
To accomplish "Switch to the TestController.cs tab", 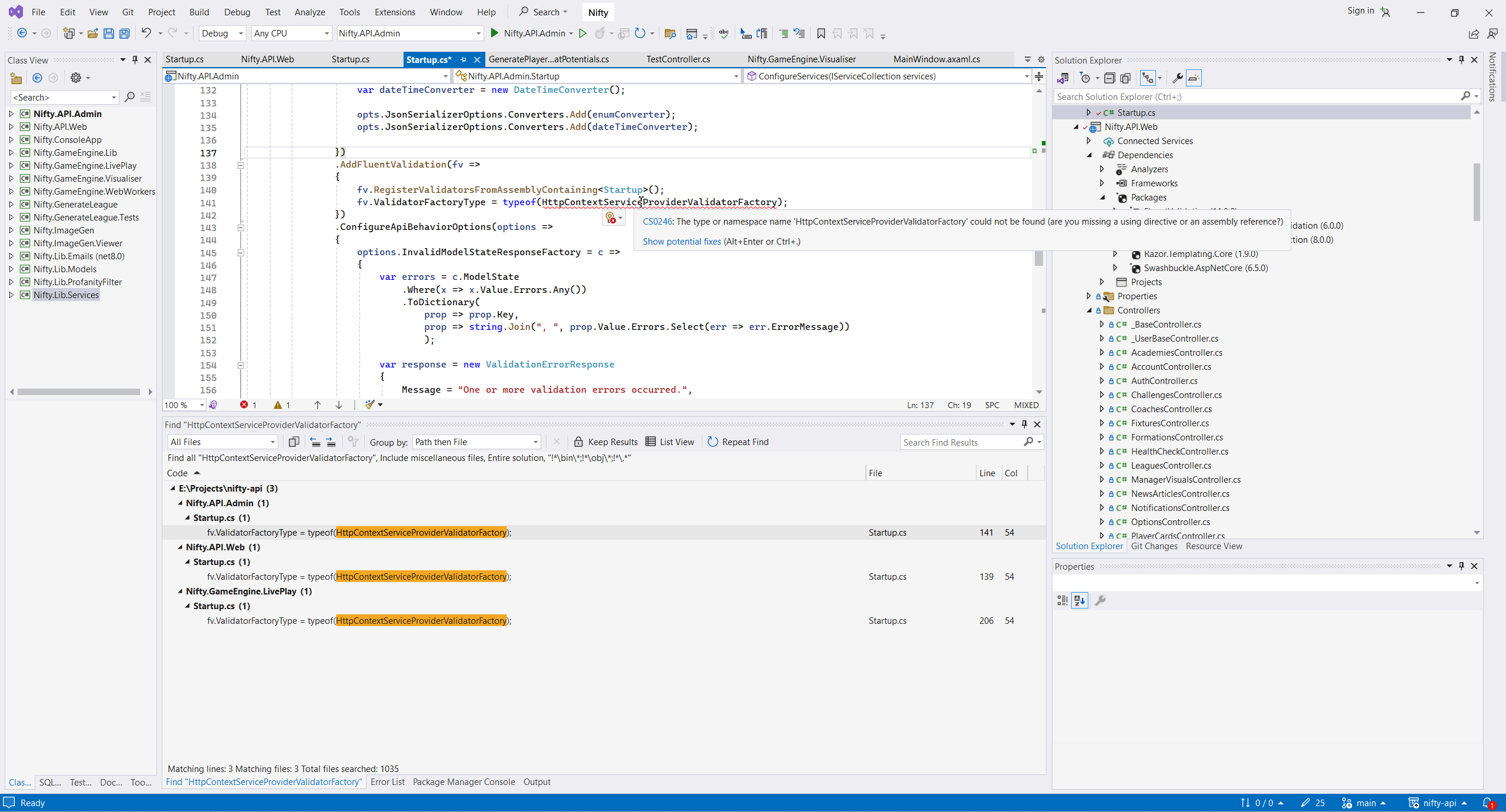I will pyautogui.click(x=678, y=59).
